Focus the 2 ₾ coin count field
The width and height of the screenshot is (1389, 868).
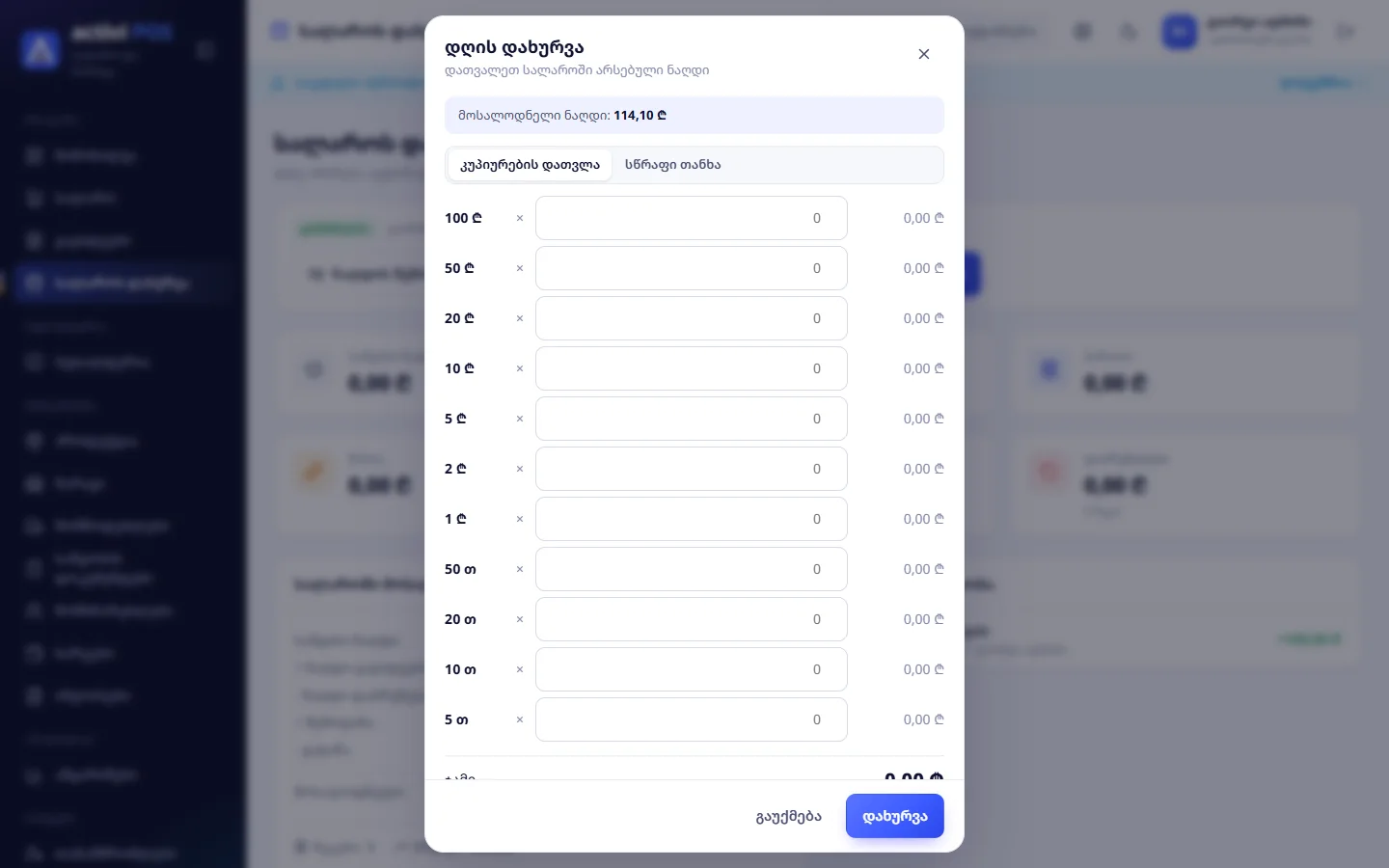[692, 469]
